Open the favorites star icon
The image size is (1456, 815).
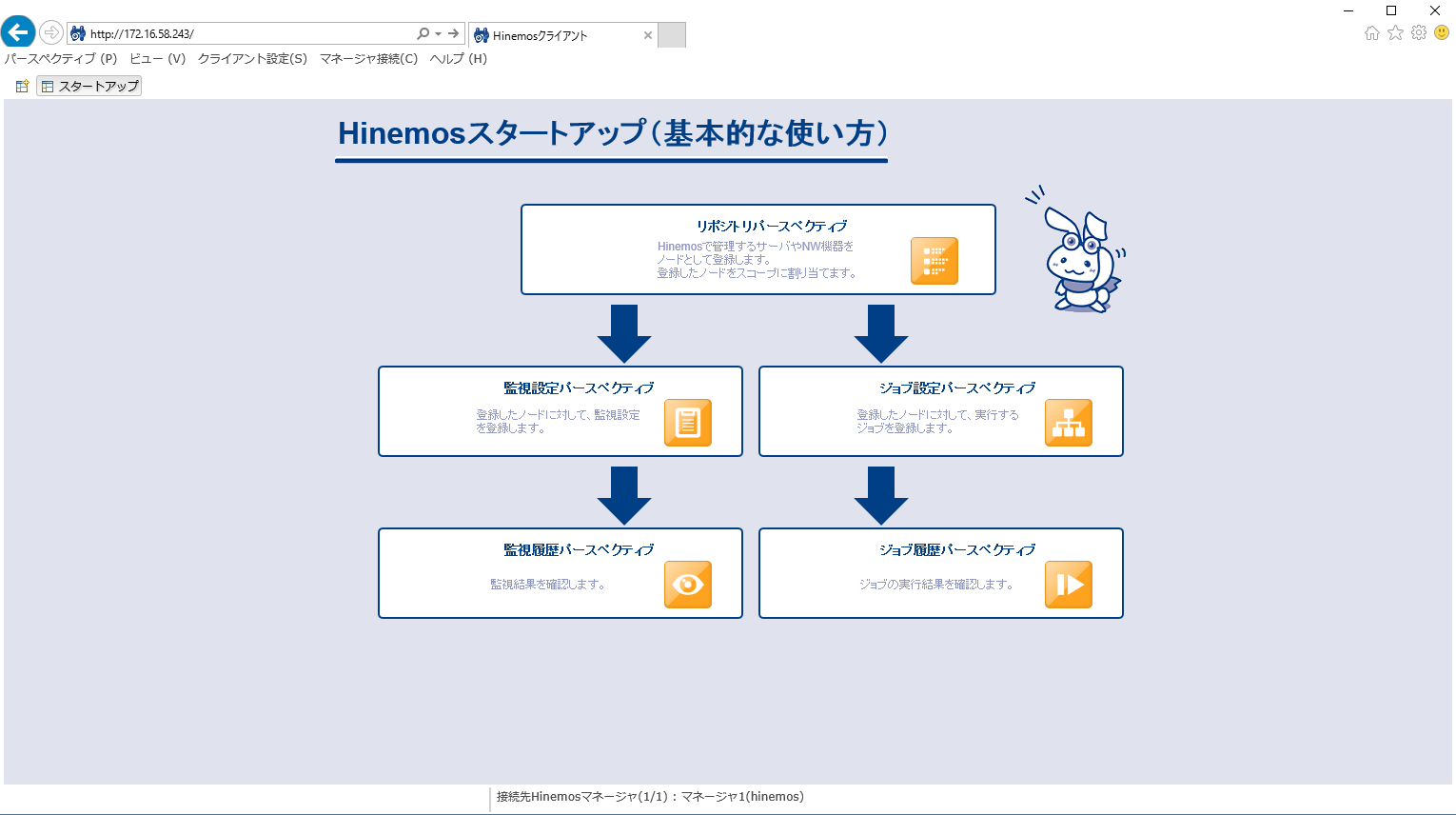(x=1395, y=33)
